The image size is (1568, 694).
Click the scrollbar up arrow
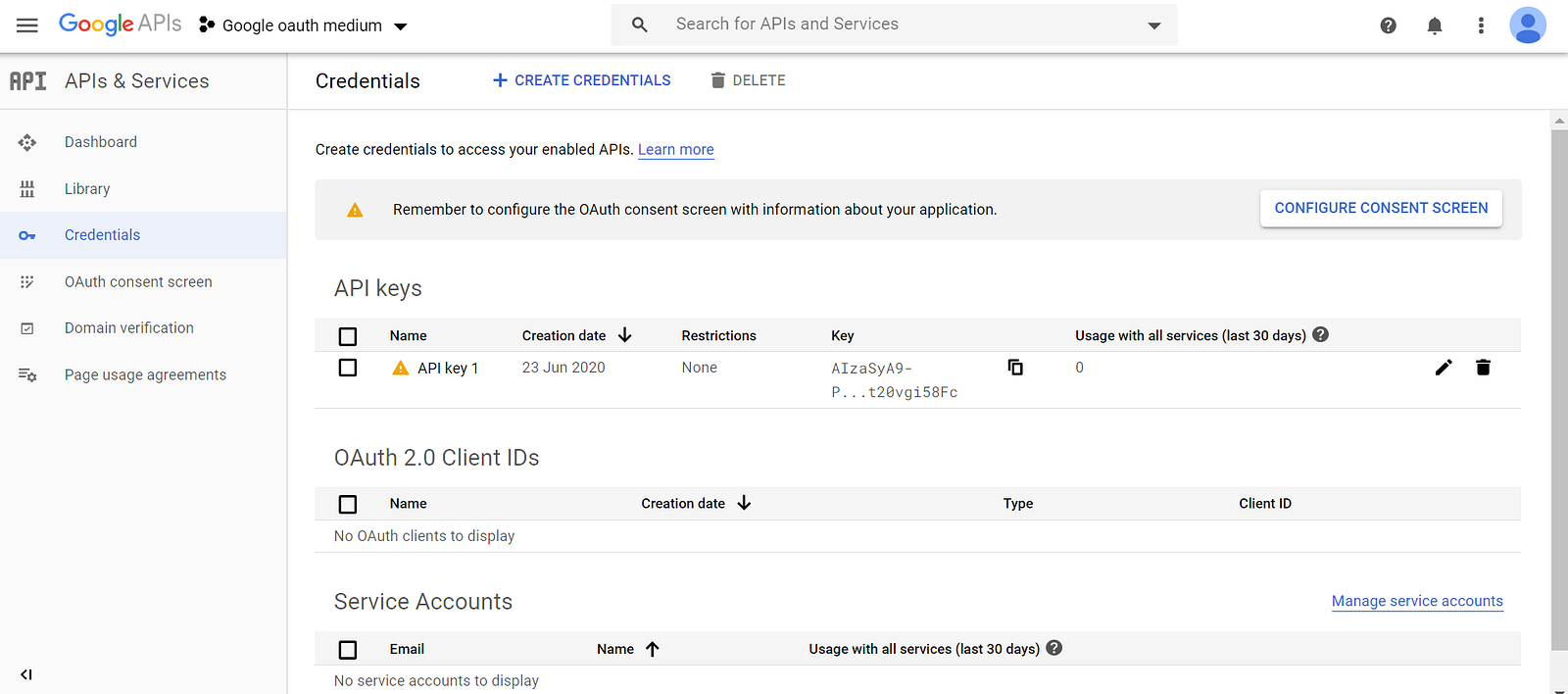1559,121
